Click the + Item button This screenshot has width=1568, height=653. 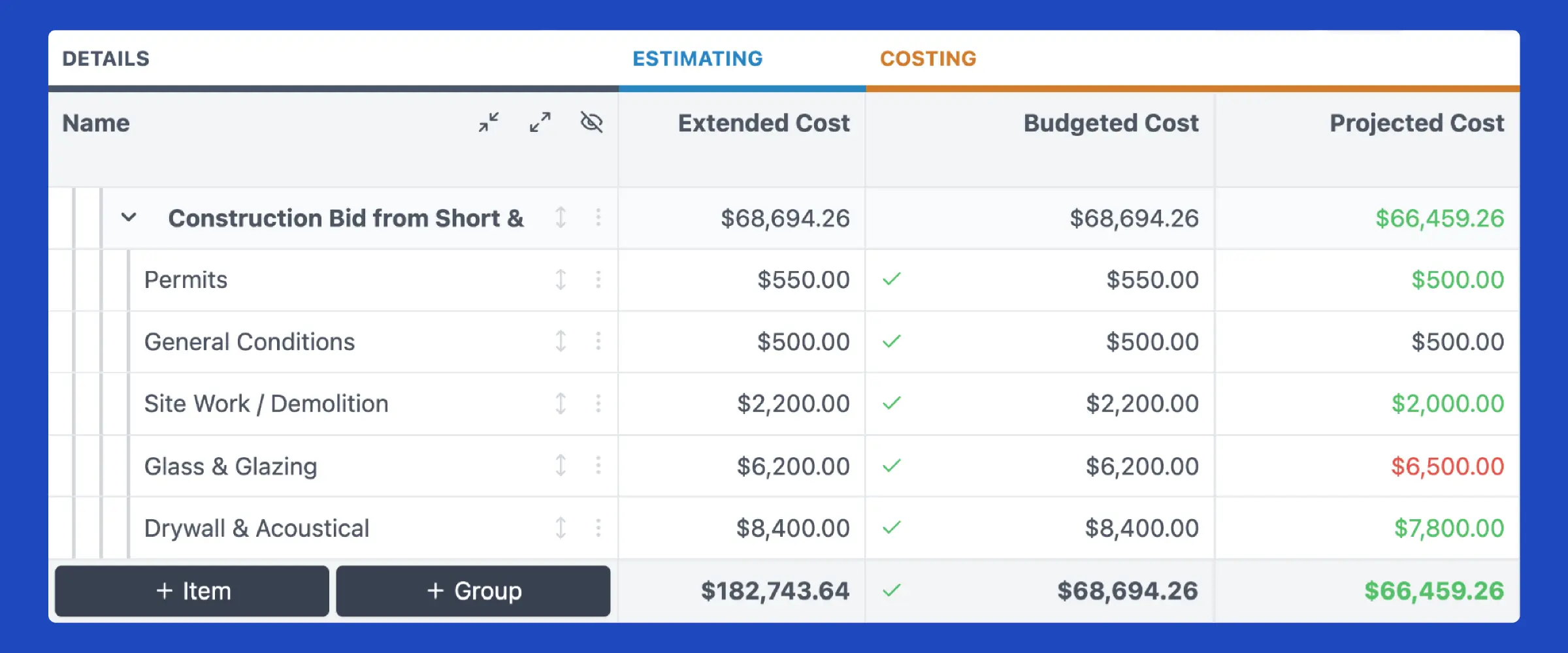point(191,591)
